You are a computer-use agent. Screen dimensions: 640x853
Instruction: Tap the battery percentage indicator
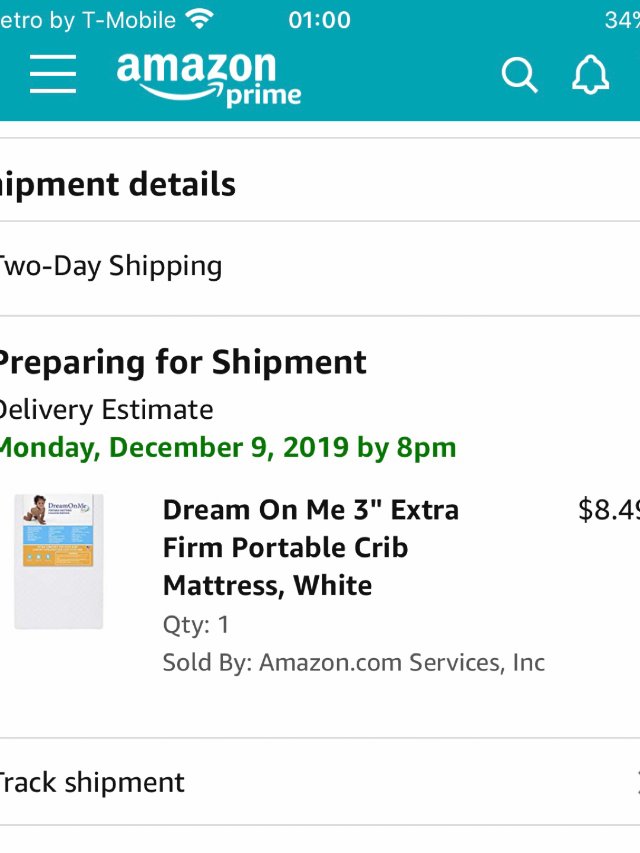click(620, 19)
